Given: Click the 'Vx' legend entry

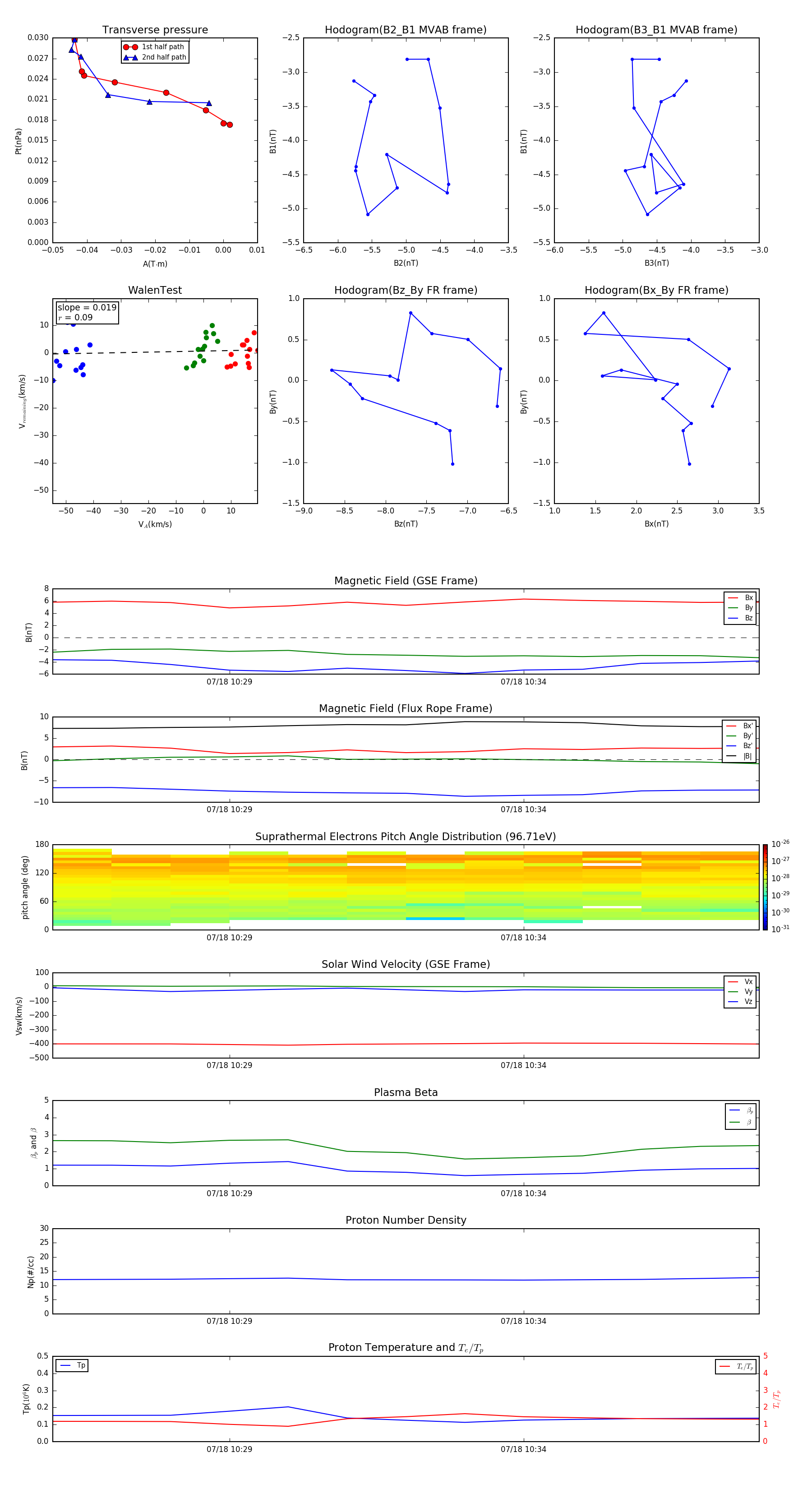Looking at the screenshot, I should coord(740,981).
